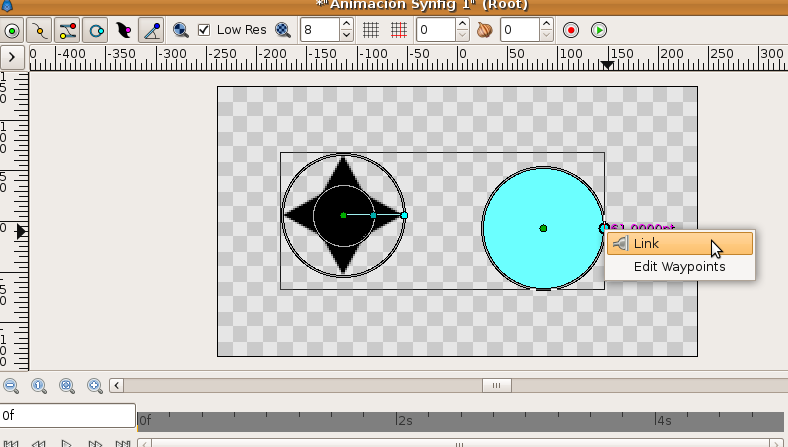Click the current time field showing 0f
Screen dimensions: 788x447
[x=68, y=415]
